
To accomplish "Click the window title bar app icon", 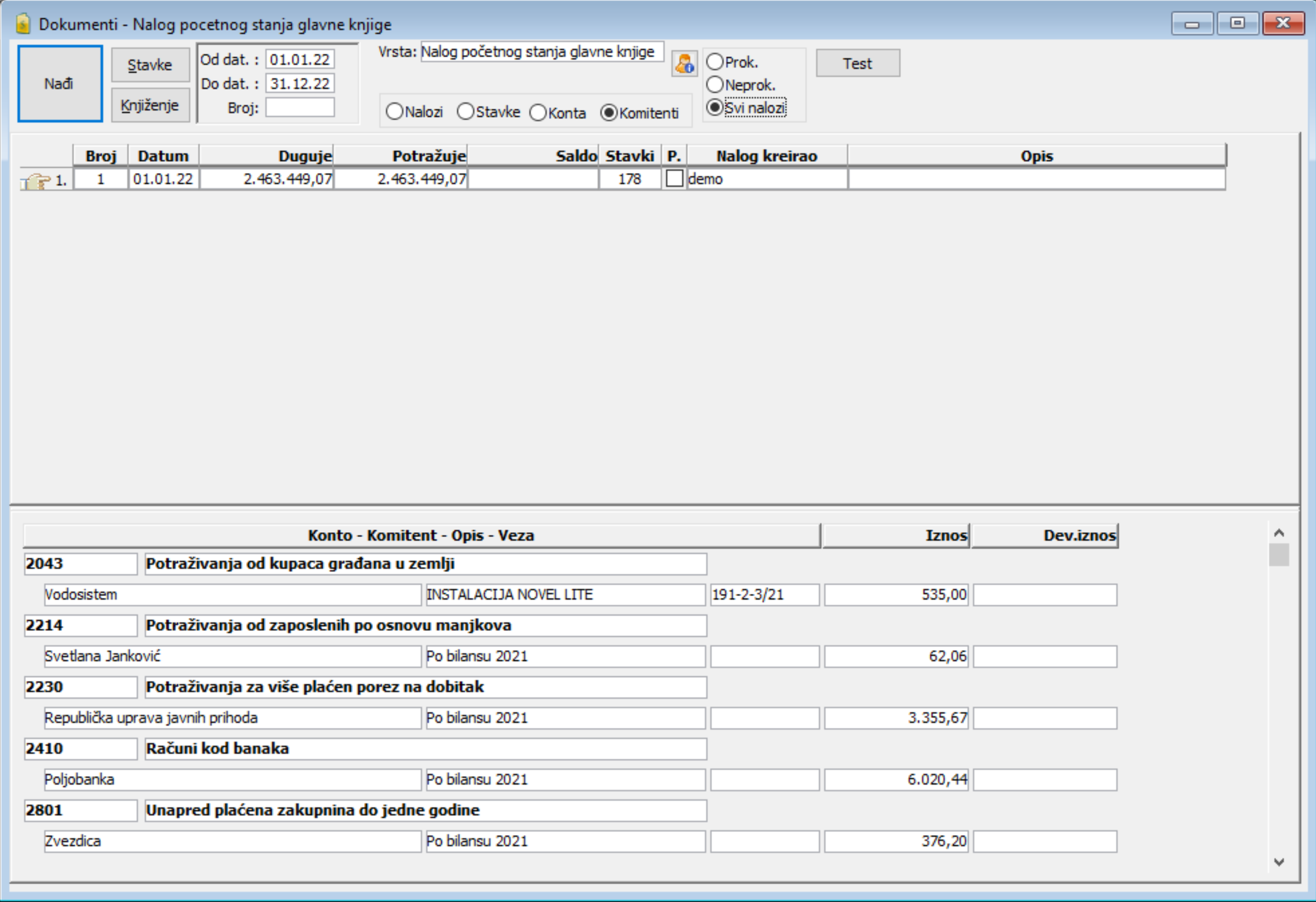I will pyautogui.click(x=23, y=24).
